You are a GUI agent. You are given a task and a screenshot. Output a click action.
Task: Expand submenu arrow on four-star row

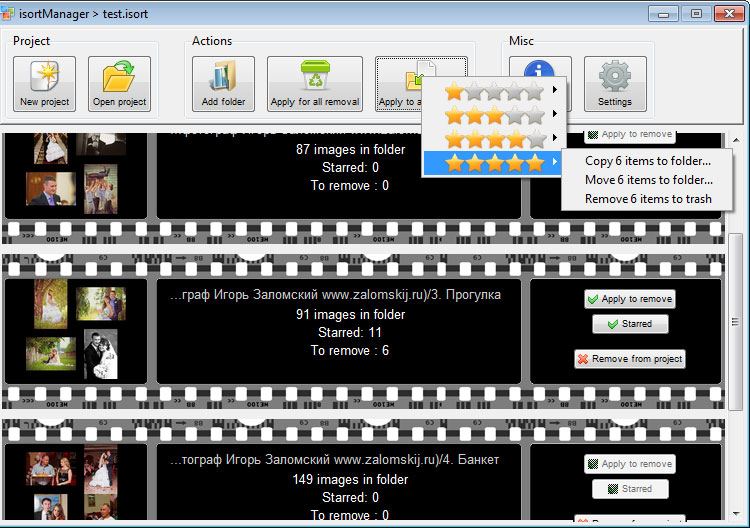coord(555,138)
